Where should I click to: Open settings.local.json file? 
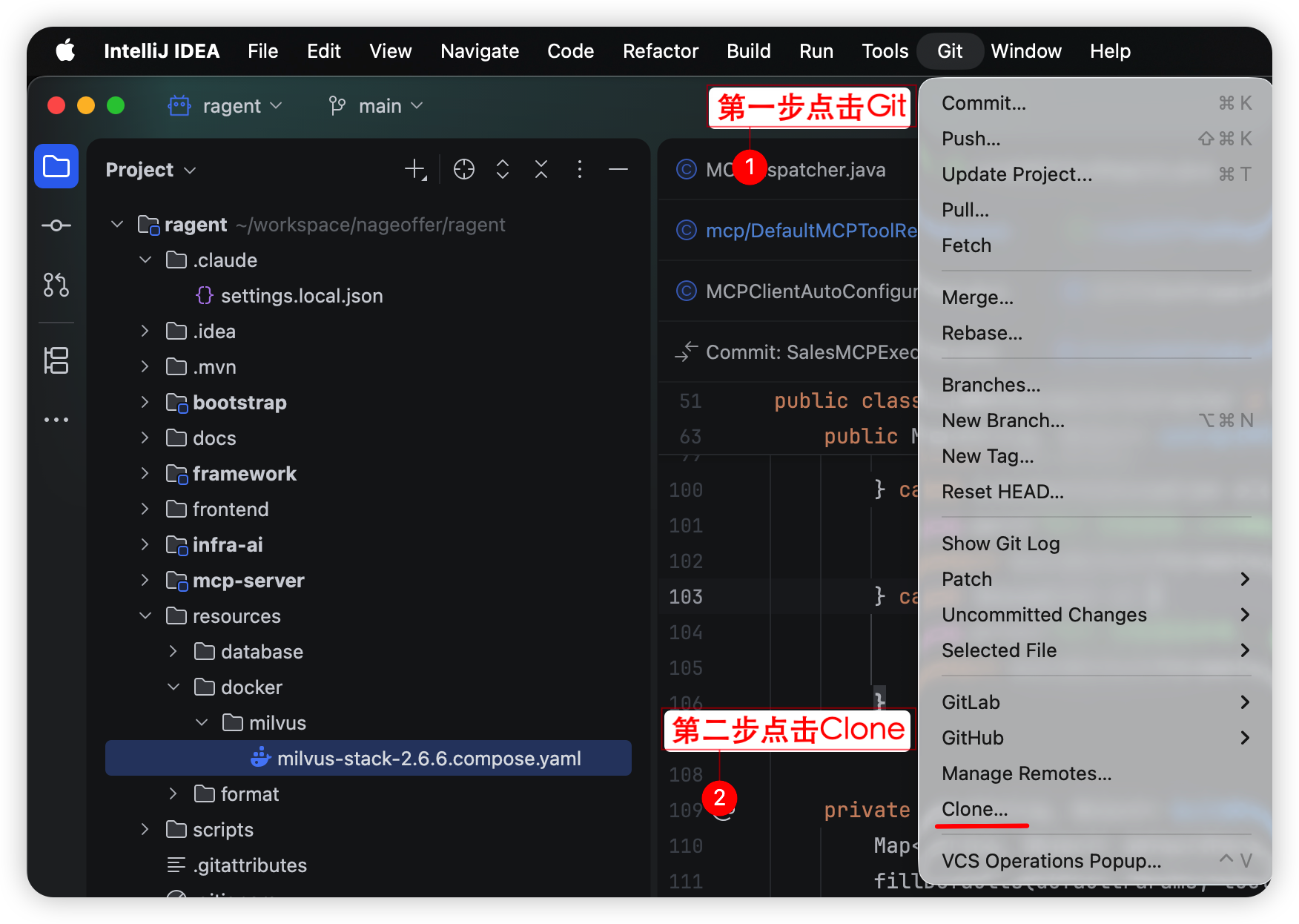(301, 296)
